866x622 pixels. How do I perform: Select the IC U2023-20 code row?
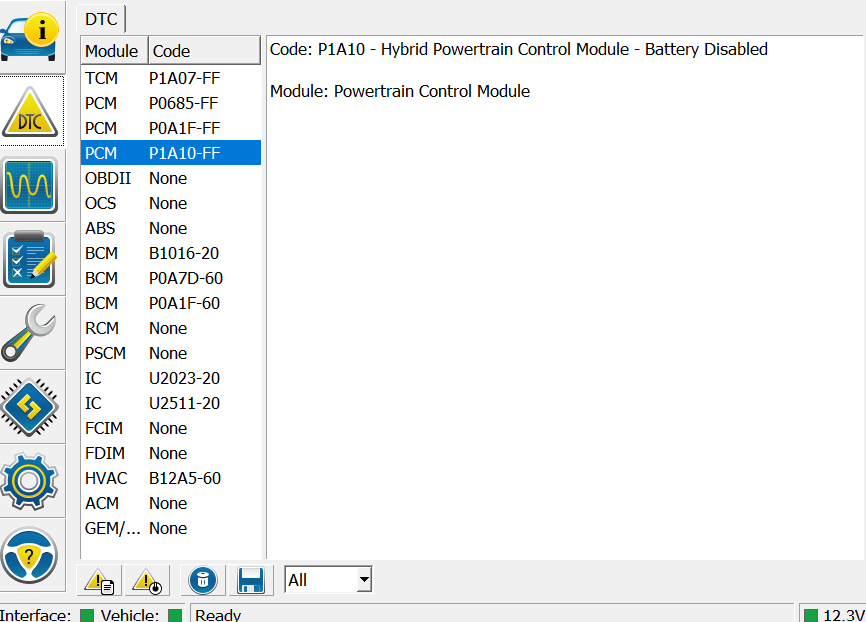170,378
